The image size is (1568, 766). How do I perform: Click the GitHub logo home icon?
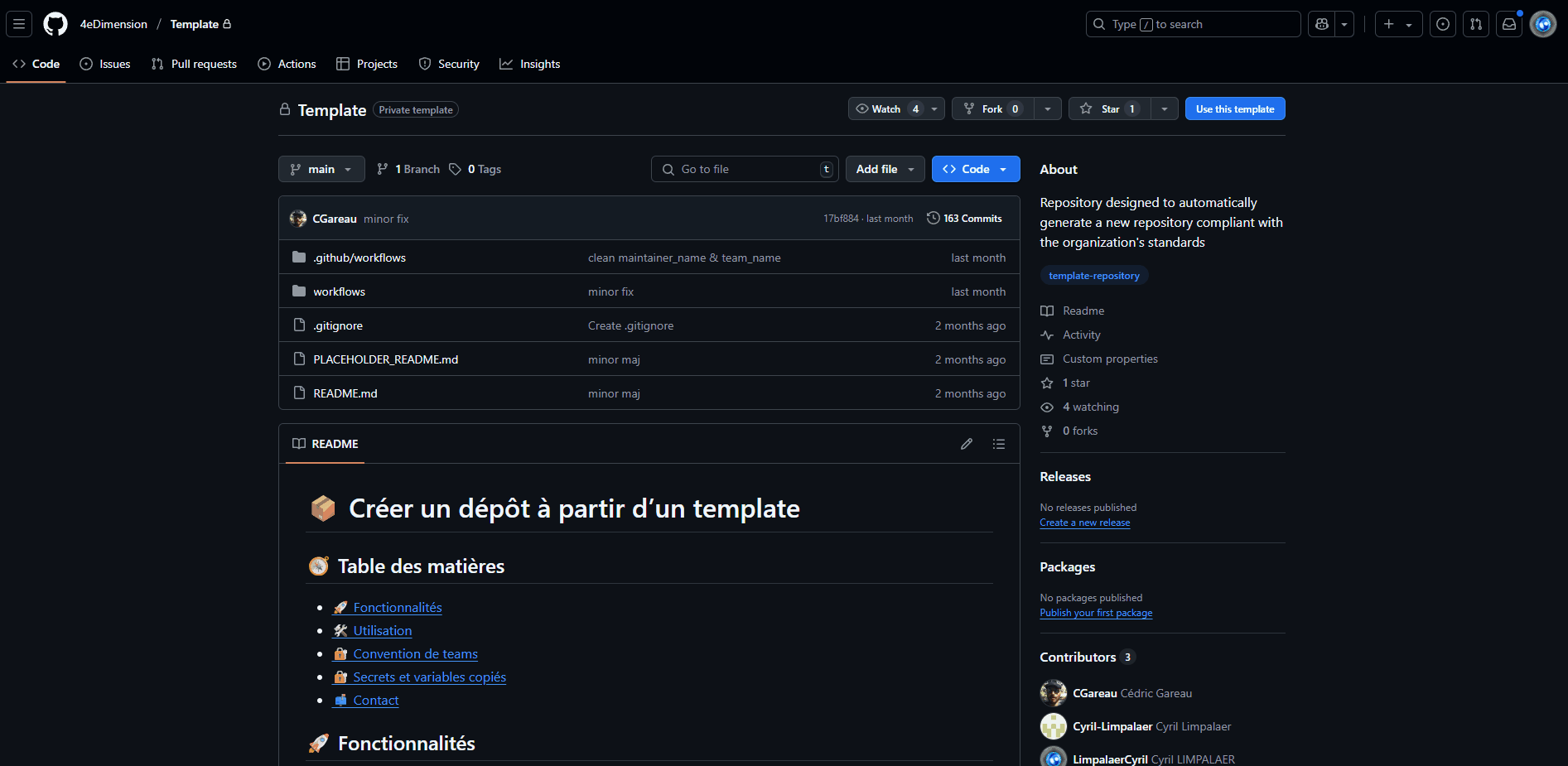tap(55, 24)
